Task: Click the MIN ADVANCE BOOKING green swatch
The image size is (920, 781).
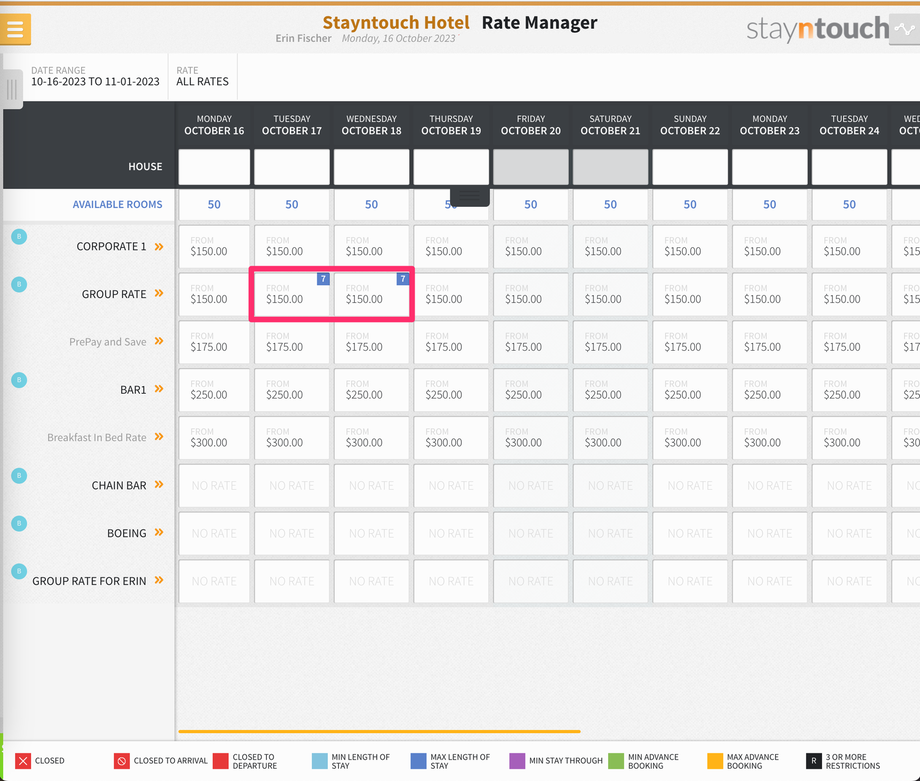Action: coord(616,761)
